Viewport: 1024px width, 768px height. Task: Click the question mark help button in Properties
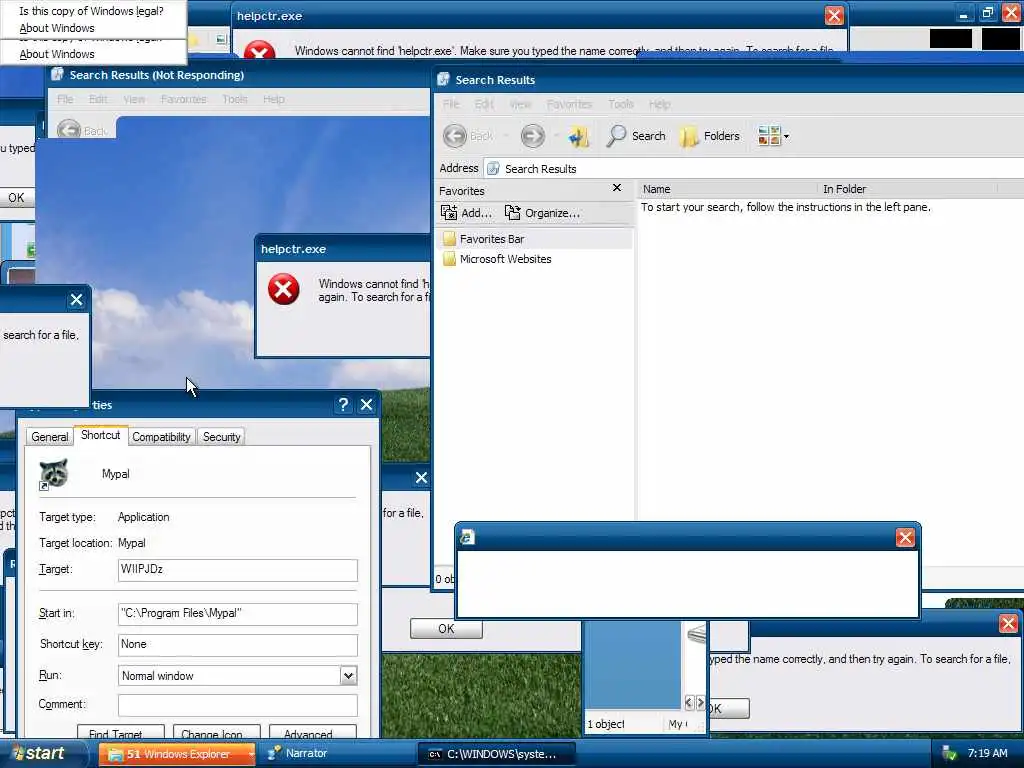343,405
